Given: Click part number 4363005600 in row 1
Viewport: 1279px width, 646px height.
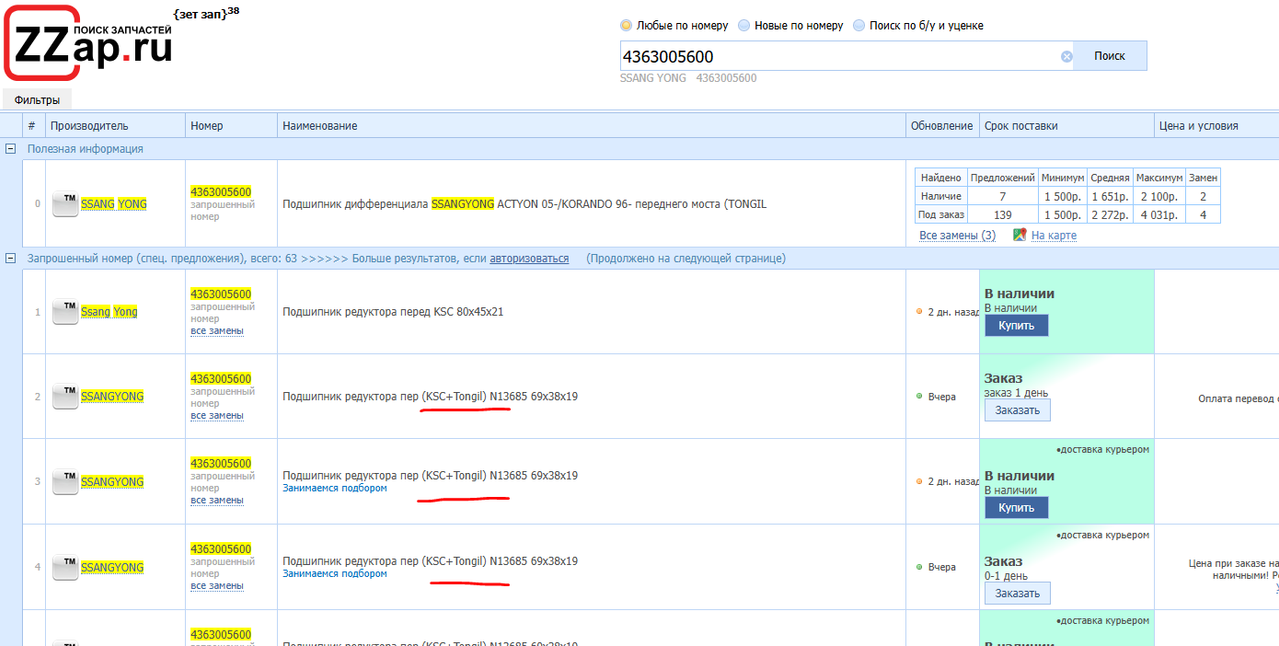Looking at the screenshot, I should [221, 294].
